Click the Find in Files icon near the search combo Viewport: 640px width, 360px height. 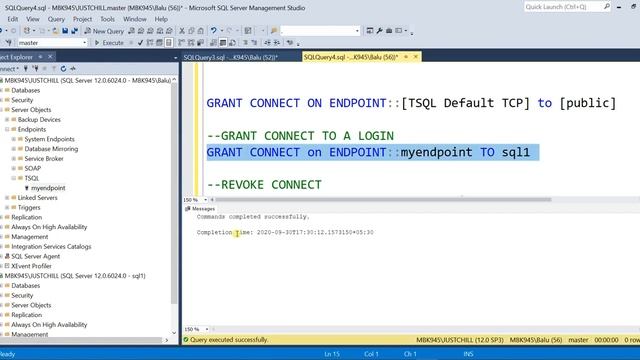[x=274, y=31]
